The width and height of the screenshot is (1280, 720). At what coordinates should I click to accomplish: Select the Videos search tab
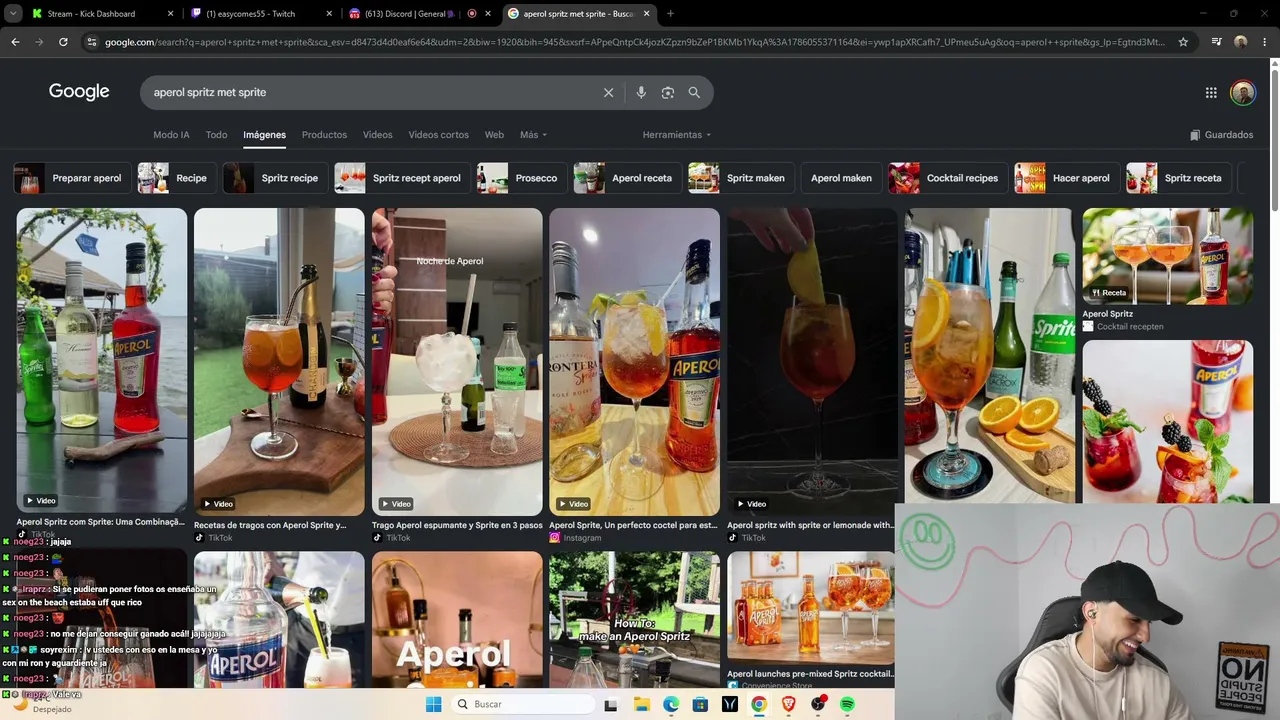377,135
